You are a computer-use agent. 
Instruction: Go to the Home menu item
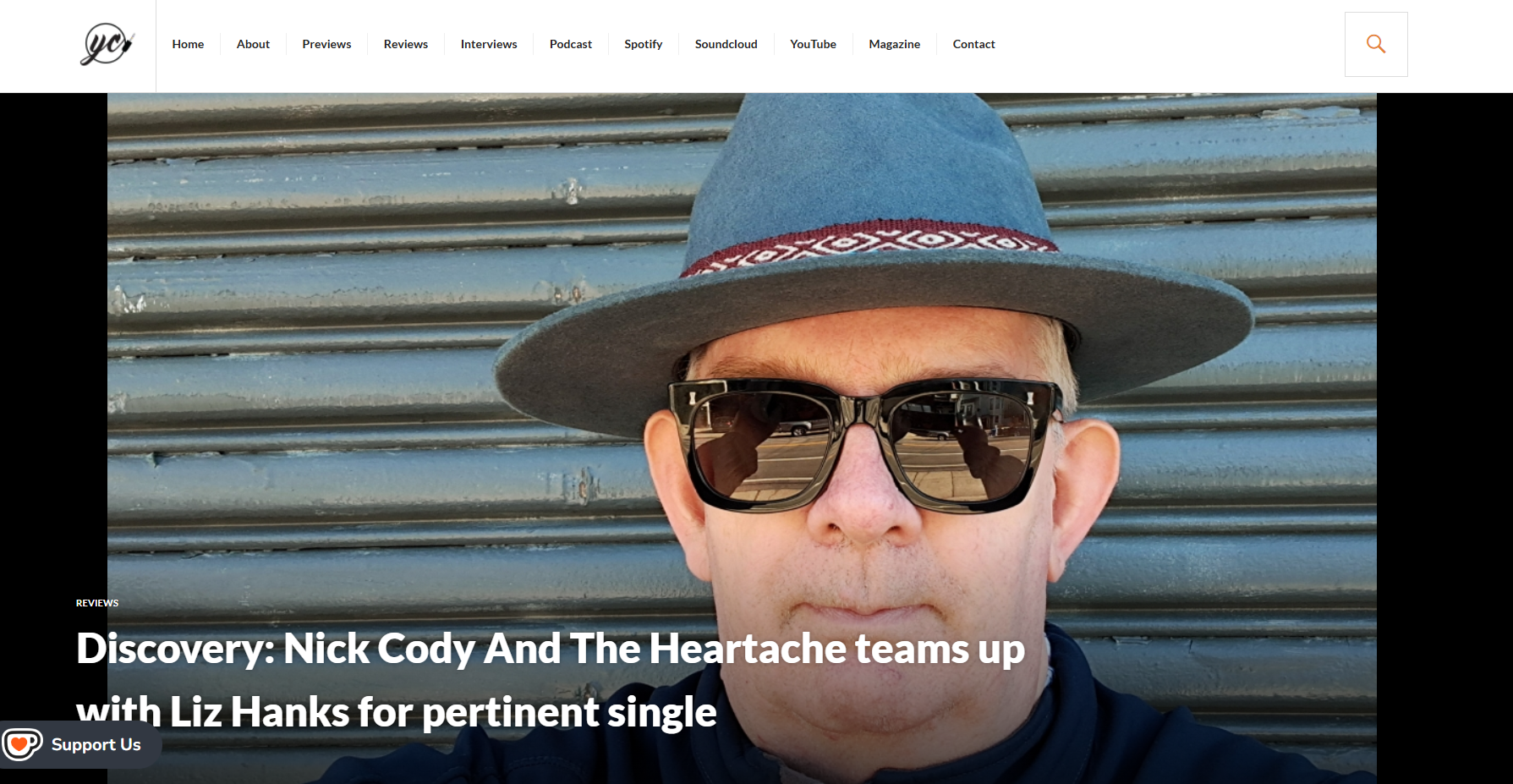(188, 44)
